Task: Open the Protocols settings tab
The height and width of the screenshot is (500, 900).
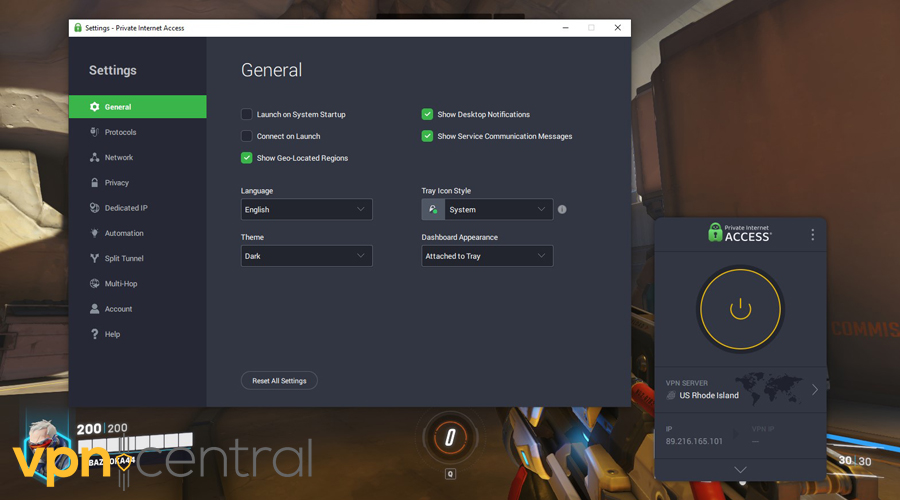Action: tap(138, 132)
